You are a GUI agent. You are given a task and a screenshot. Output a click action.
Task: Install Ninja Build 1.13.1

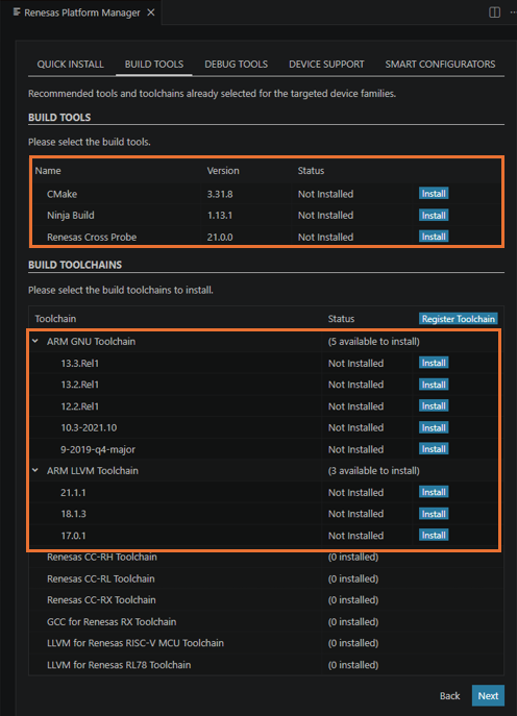(x=433, y=215)
